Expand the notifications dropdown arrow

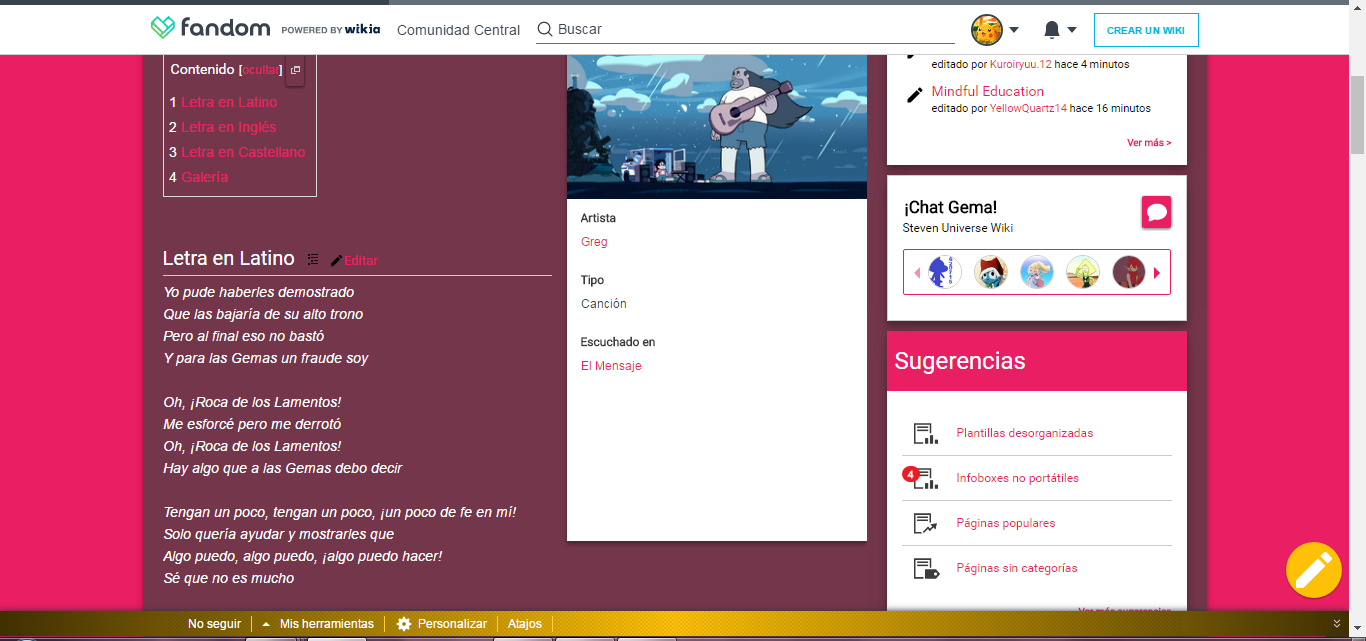point(1072,30)
